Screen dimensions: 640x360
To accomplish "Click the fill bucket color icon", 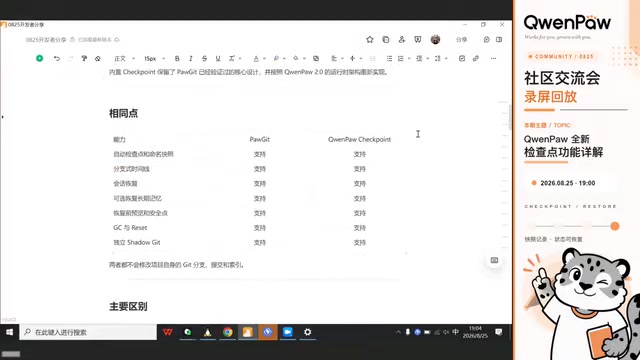I will pos(296,58).
